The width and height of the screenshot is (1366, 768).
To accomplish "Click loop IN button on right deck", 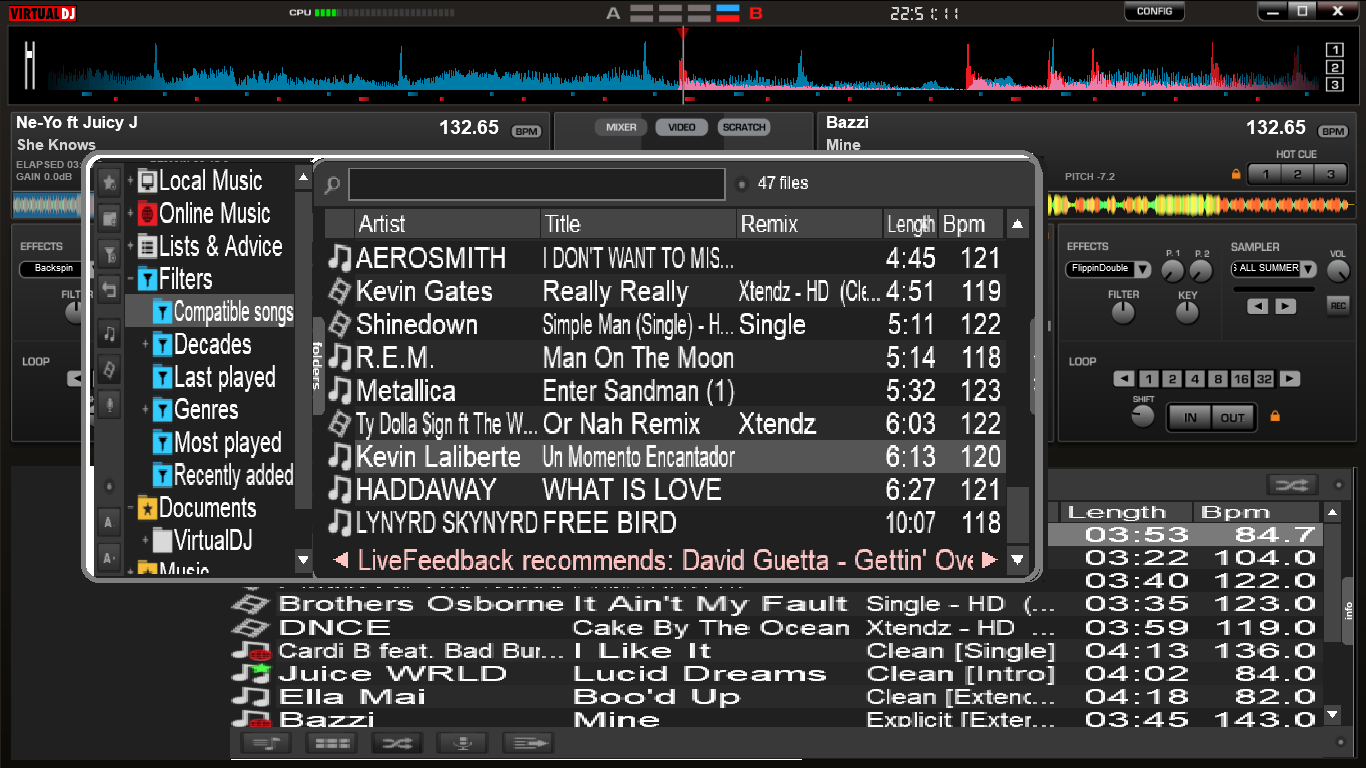I will point(1190,418).
